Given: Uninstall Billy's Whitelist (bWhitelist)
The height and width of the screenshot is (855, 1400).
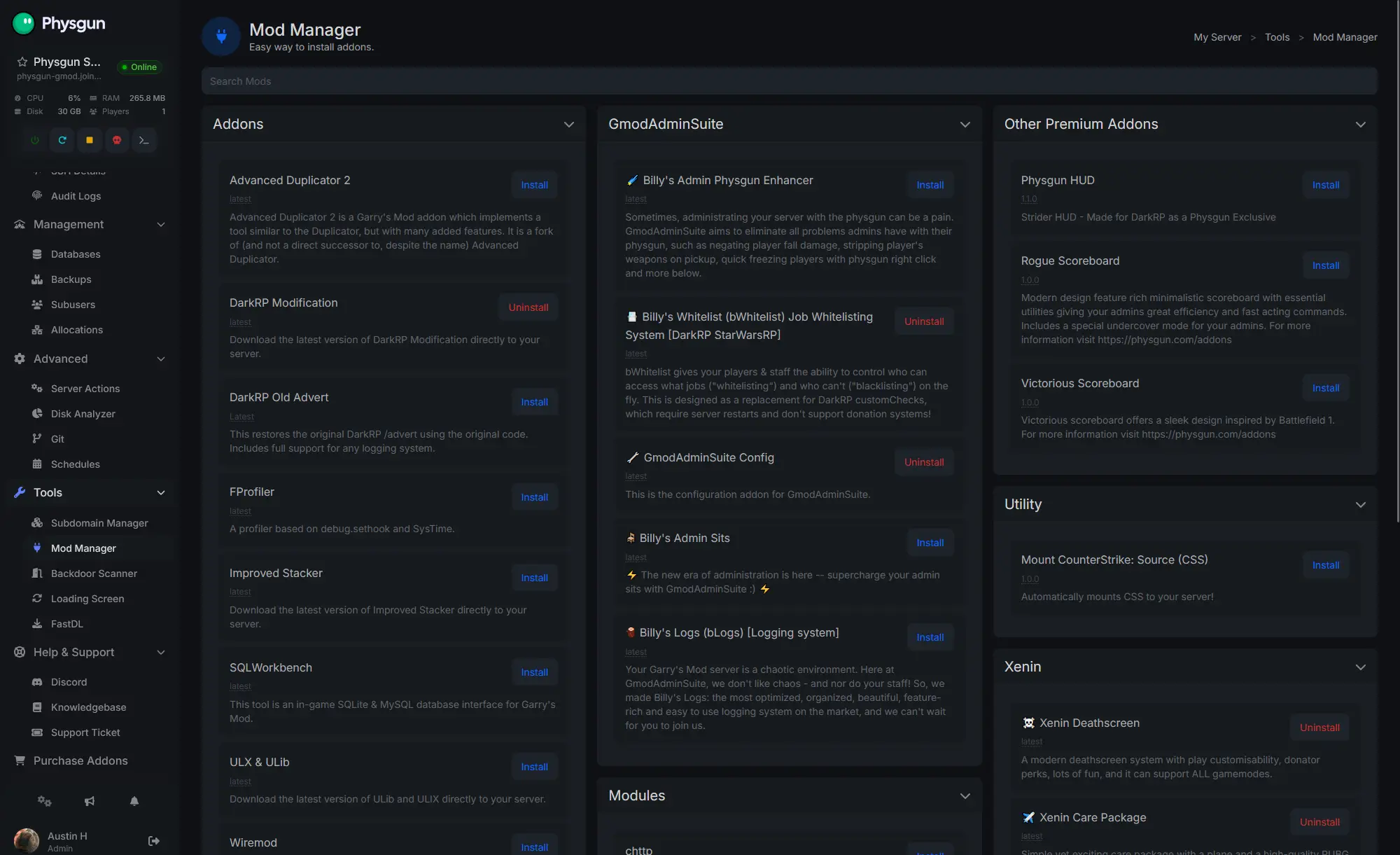Looking at the screenshot, I should click(x=924, y=321).
